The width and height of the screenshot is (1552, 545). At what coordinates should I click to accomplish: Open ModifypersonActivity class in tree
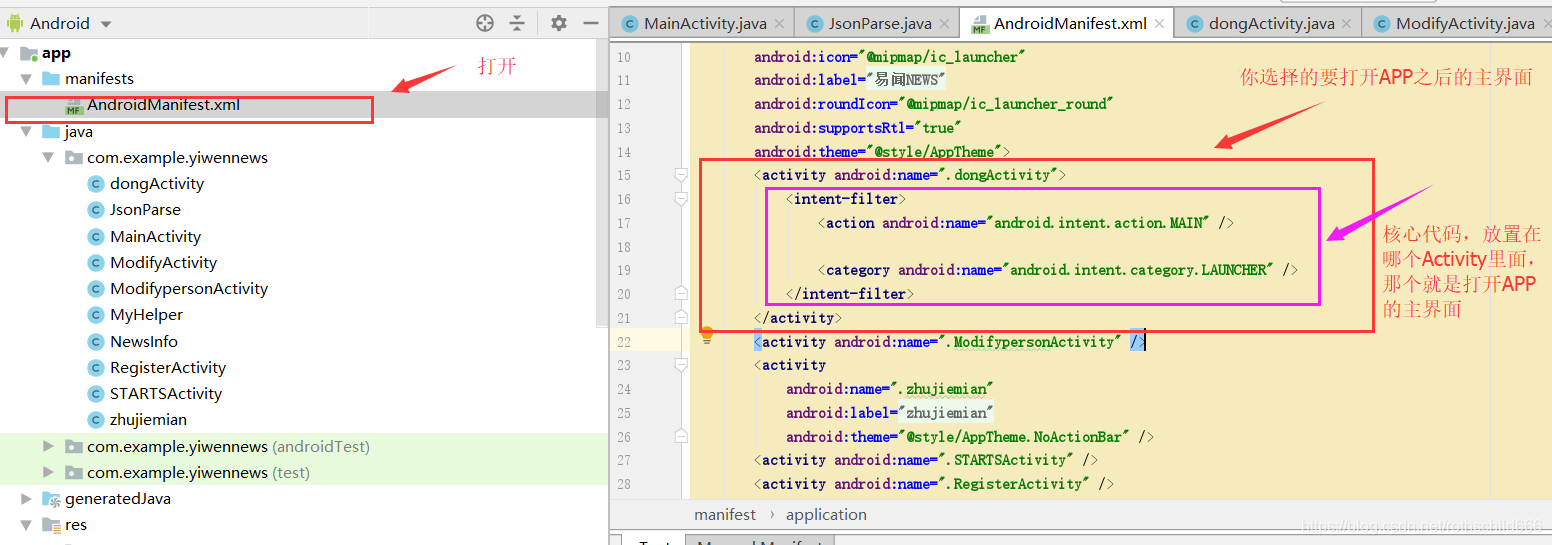point(189,289)
